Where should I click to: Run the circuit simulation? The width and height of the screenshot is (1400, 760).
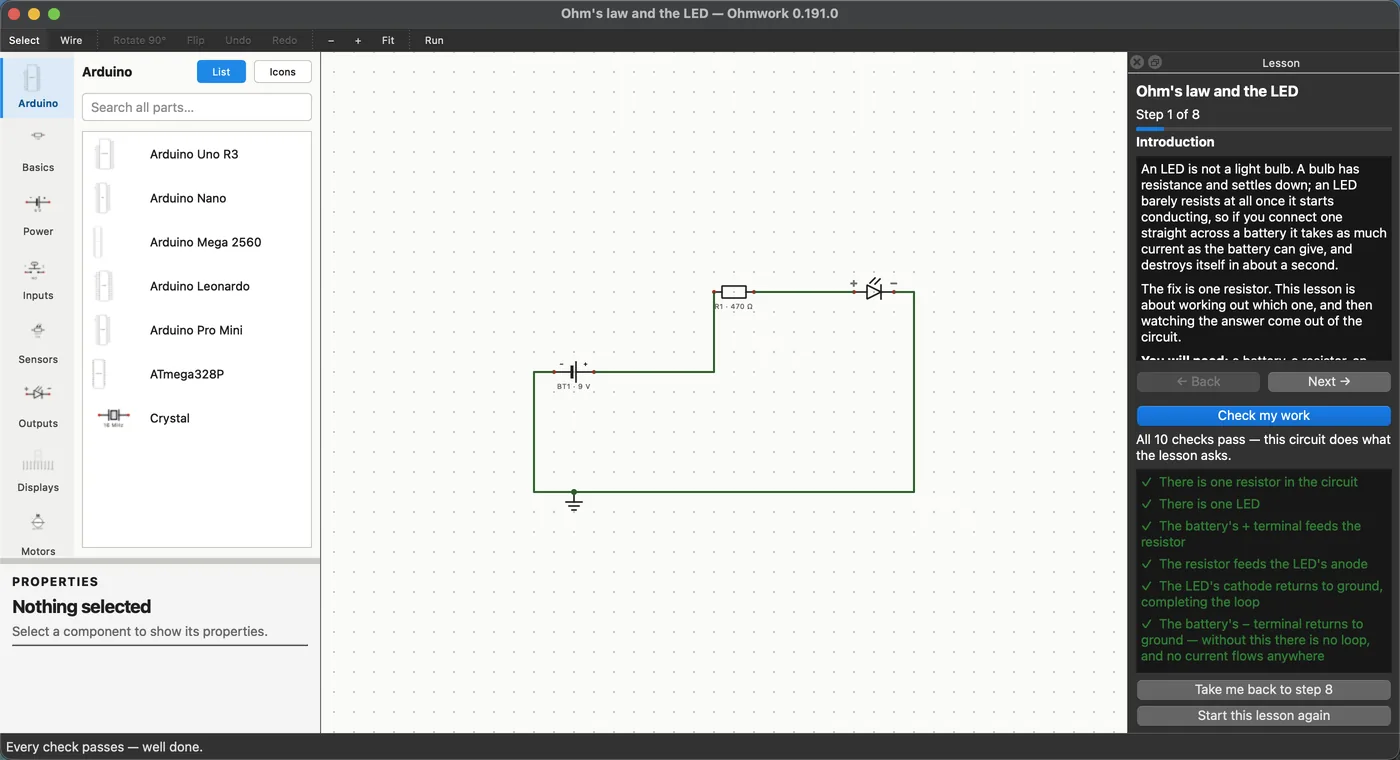click(434, 40)
